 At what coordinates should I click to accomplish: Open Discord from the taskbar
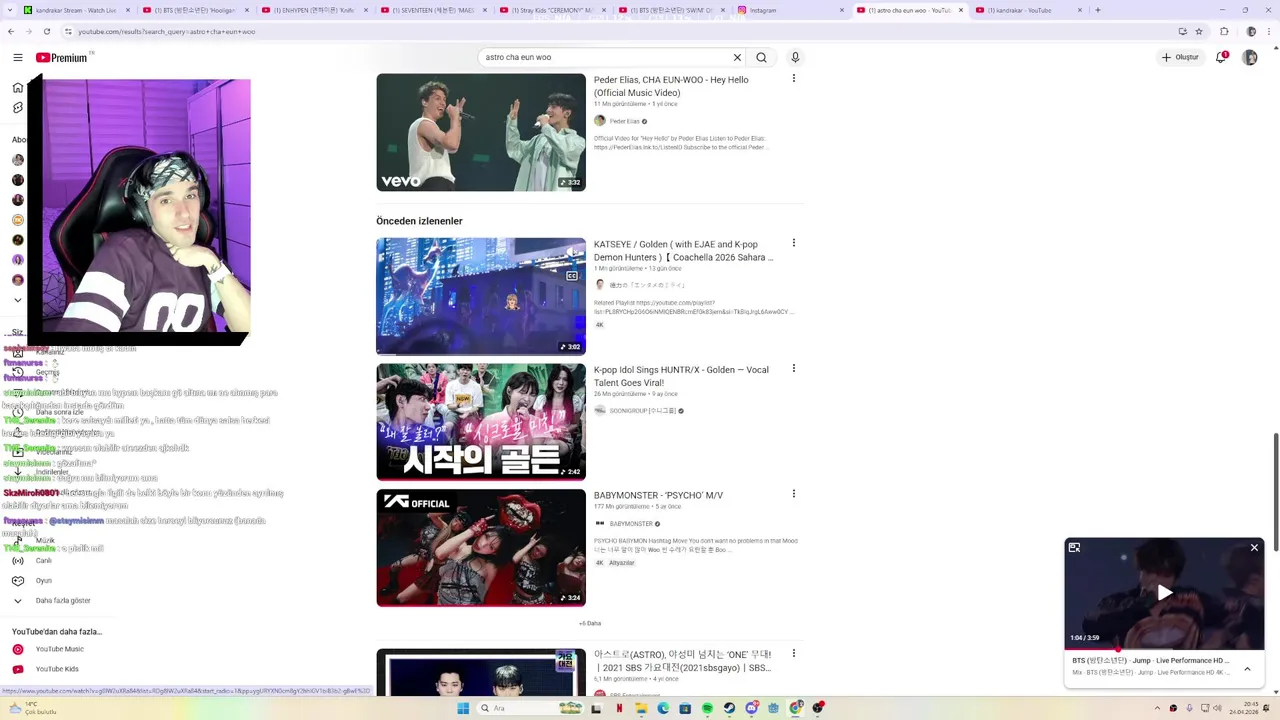(751, 708)
